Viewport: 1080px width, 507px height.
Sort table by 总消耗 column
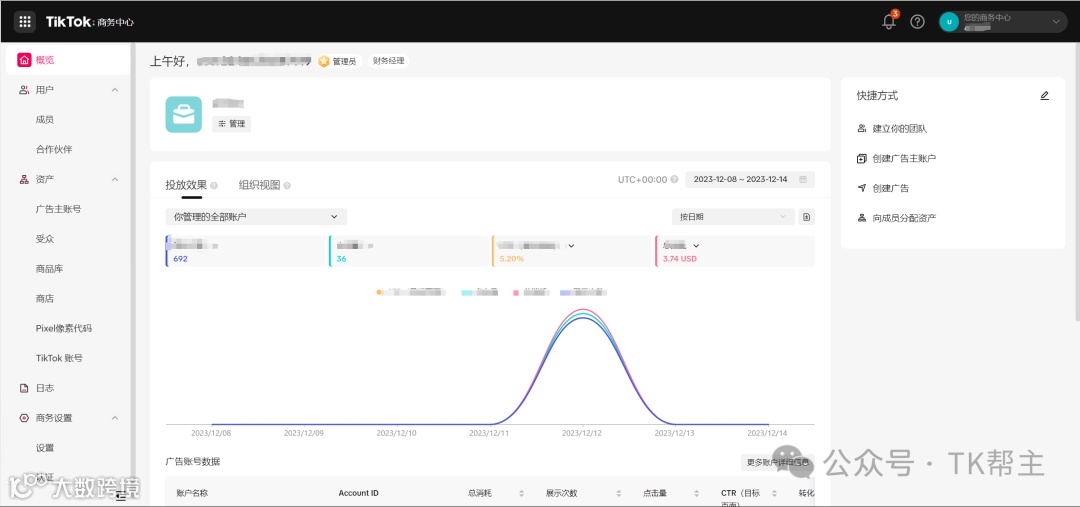(521, 493)
